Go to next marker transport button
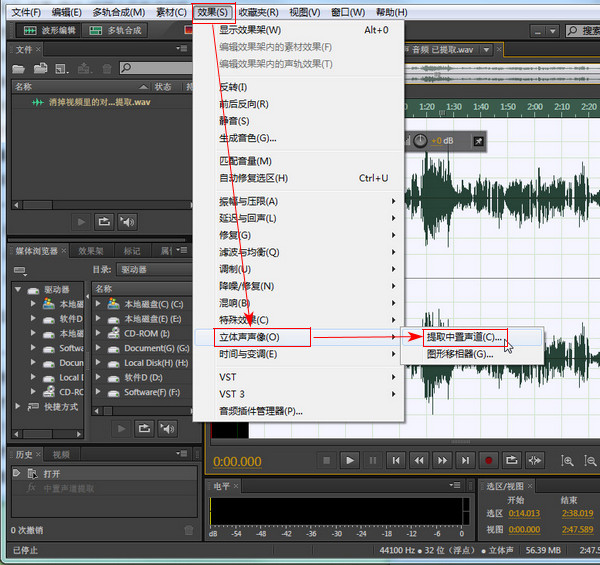 point(465,461)
